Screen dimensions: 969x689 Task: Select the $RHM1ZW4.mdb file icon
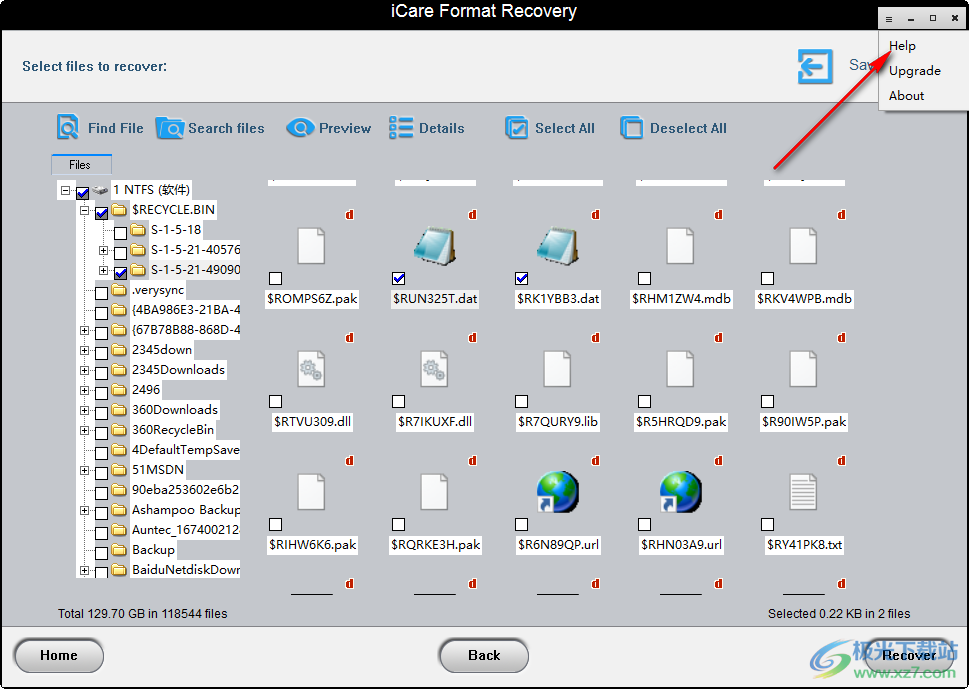(x=680, y=246)
